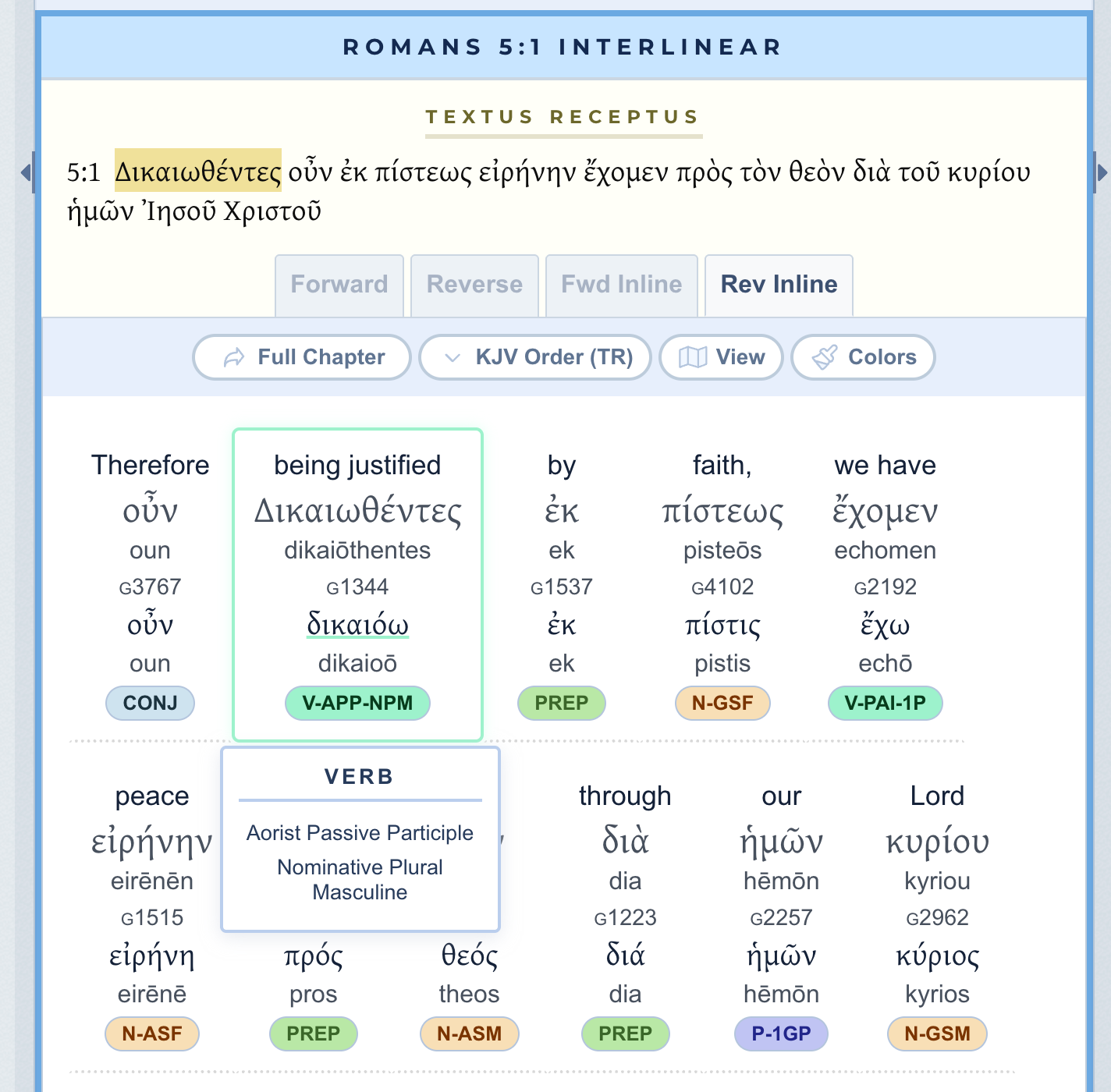
Task: Click the share arrow icon in Full Chapter
Action: tap(233, 358)
